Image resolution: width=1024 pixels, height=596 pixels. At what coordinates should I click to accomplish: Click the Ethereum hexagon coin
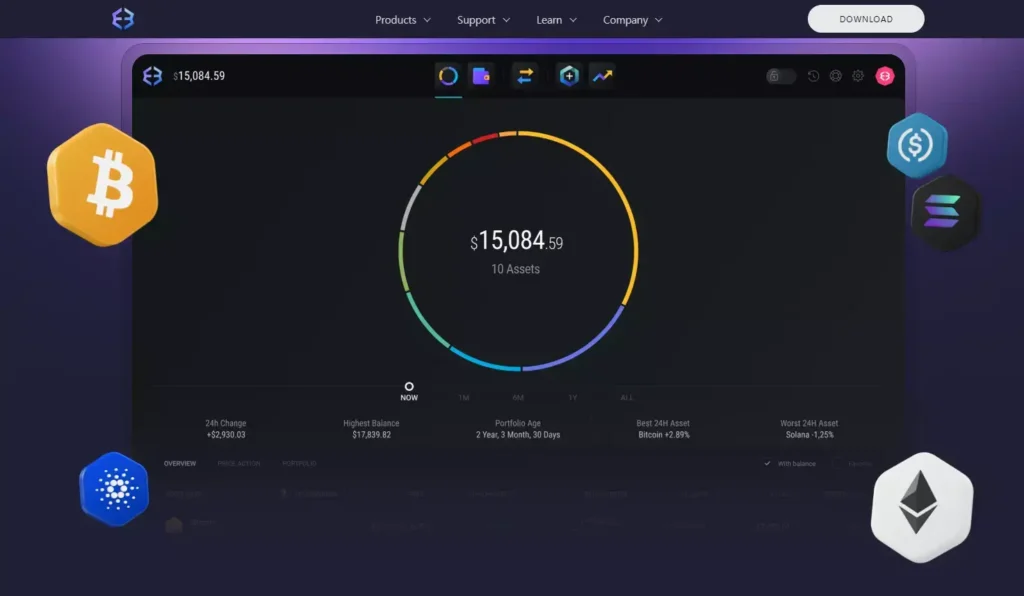pos(921,507)
